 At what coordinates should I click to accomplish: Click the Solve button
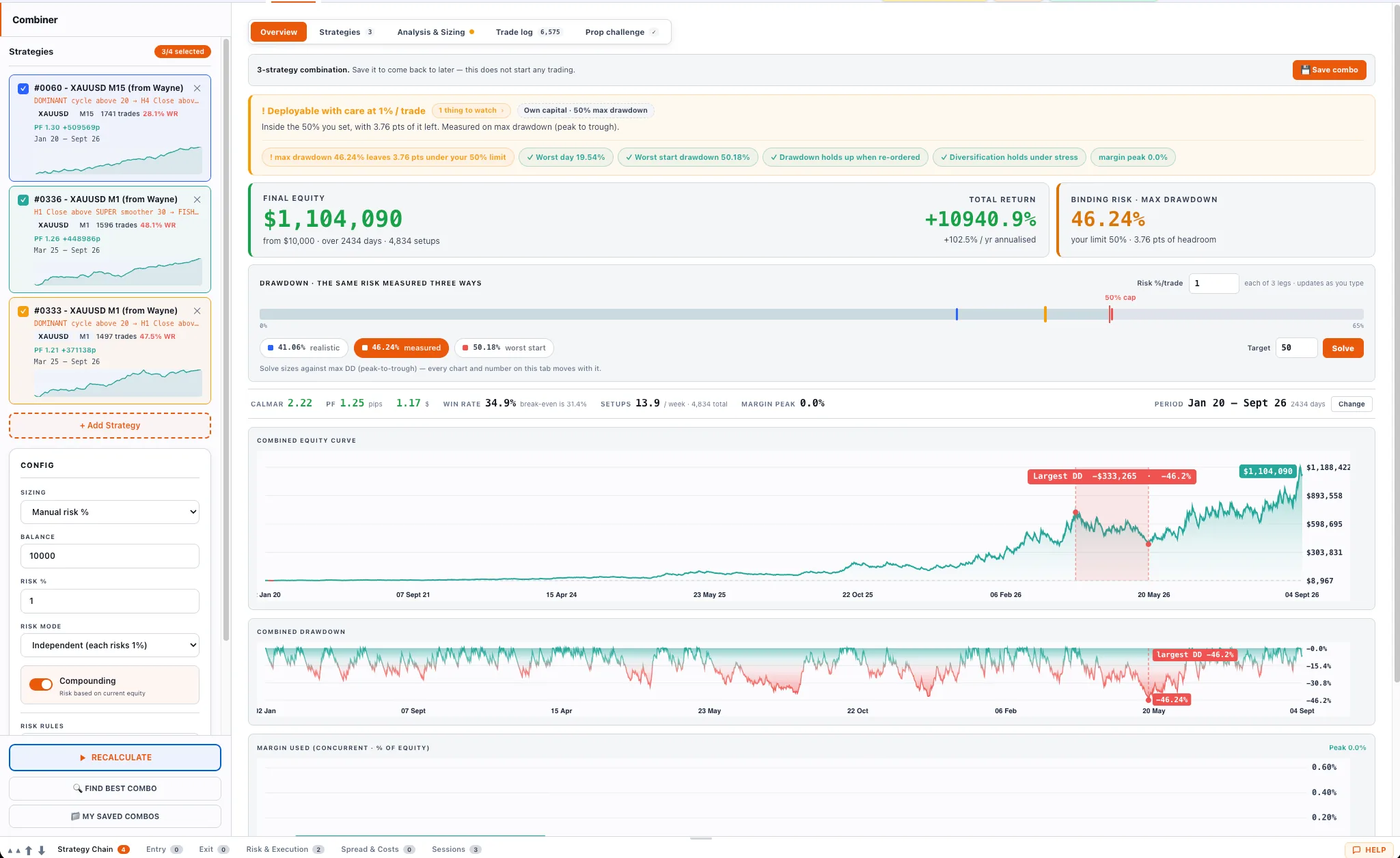[1343, 348]
